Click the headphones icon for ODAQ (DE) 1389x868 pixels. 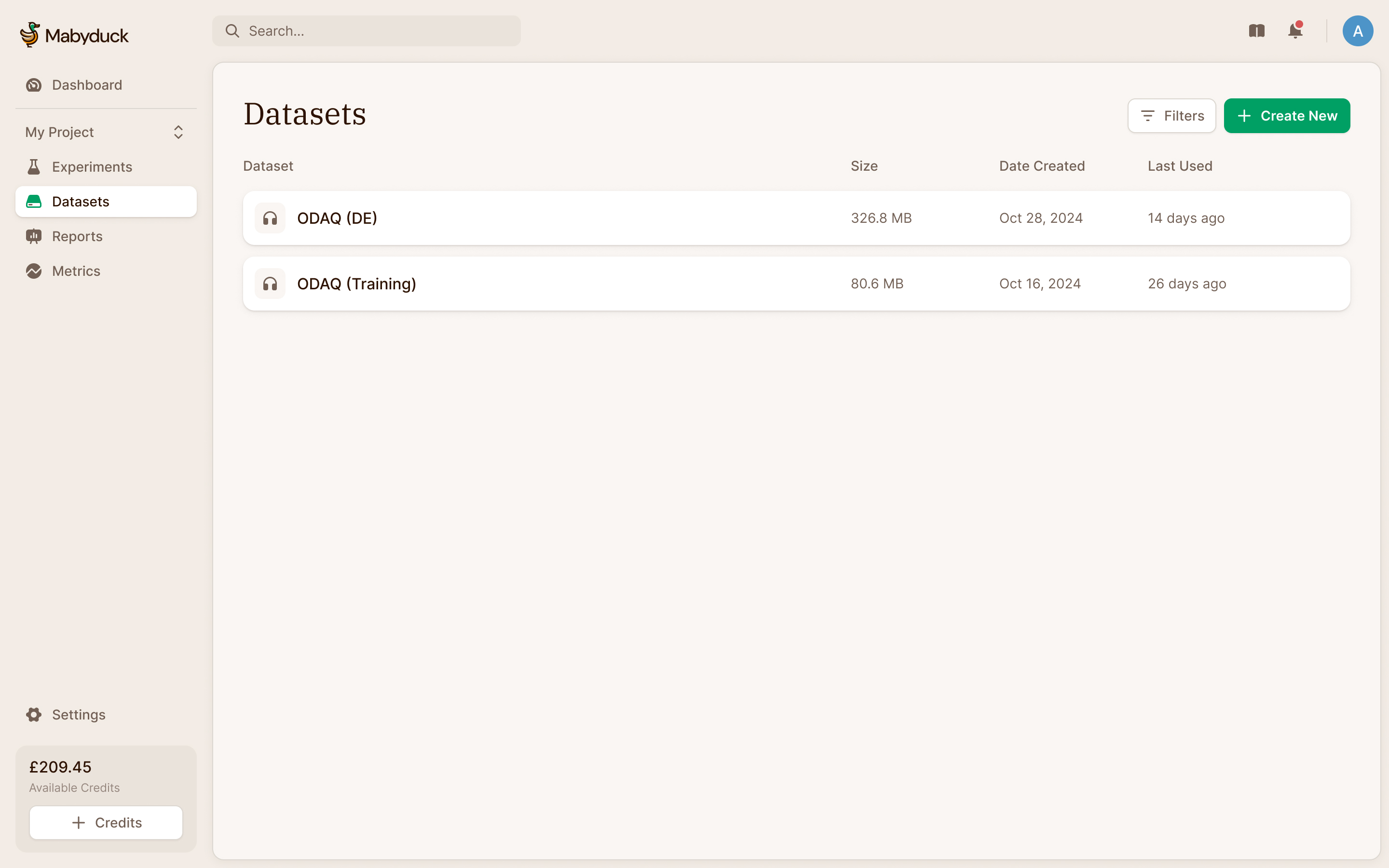pyautogui.click(x=270, y=218)
